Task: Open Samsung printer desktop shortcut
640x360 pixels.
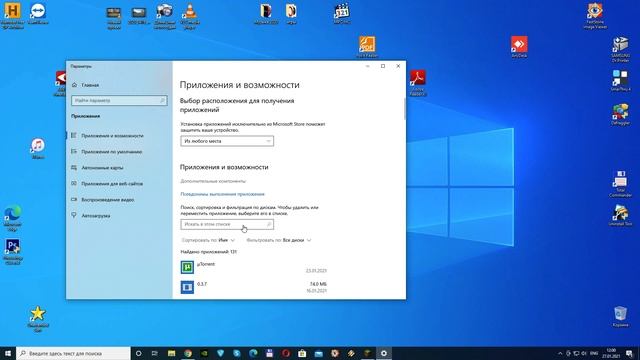Action: point(620,49)
